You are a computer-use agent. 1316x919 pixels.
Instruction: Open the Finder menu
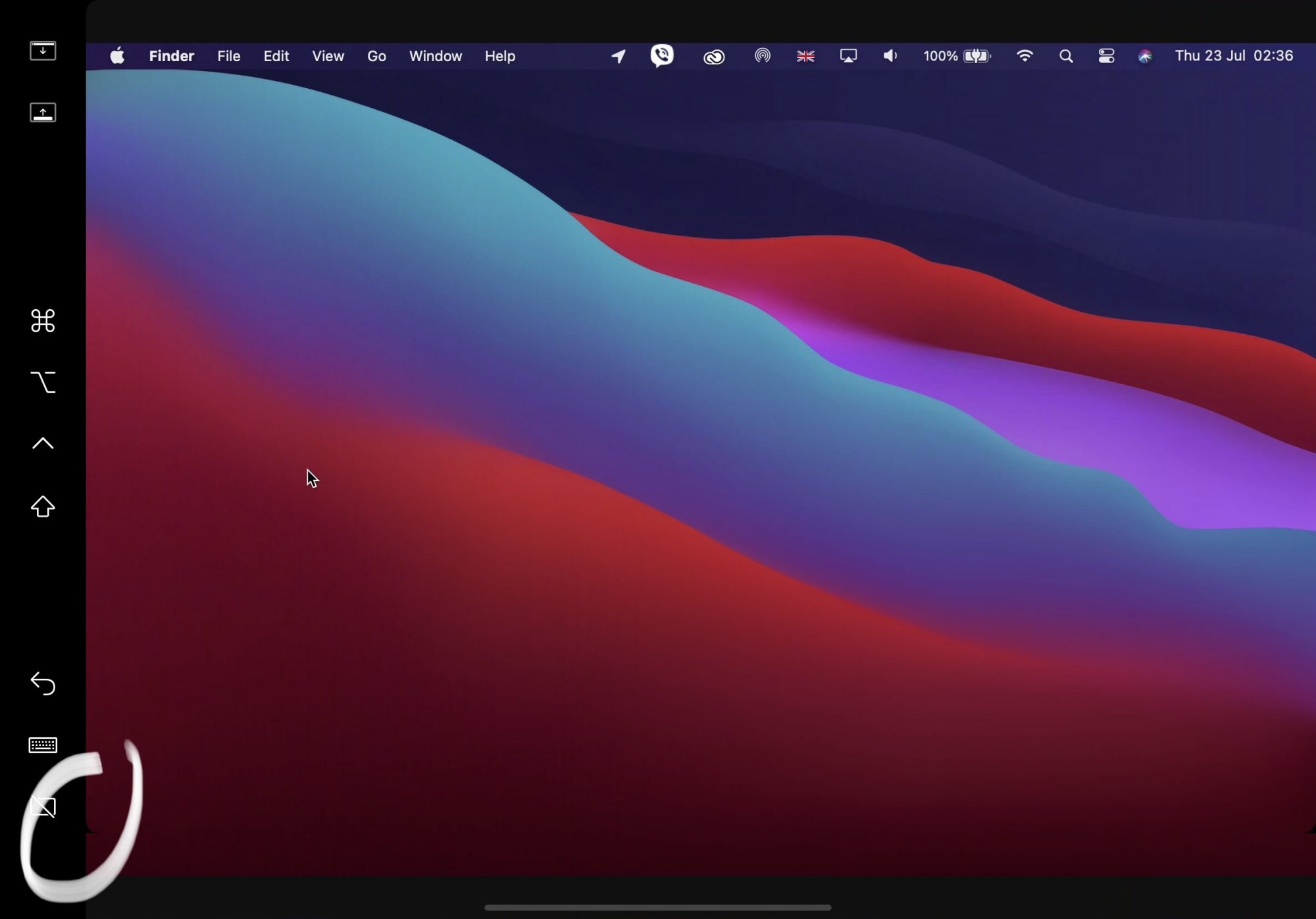pos(171,56)
